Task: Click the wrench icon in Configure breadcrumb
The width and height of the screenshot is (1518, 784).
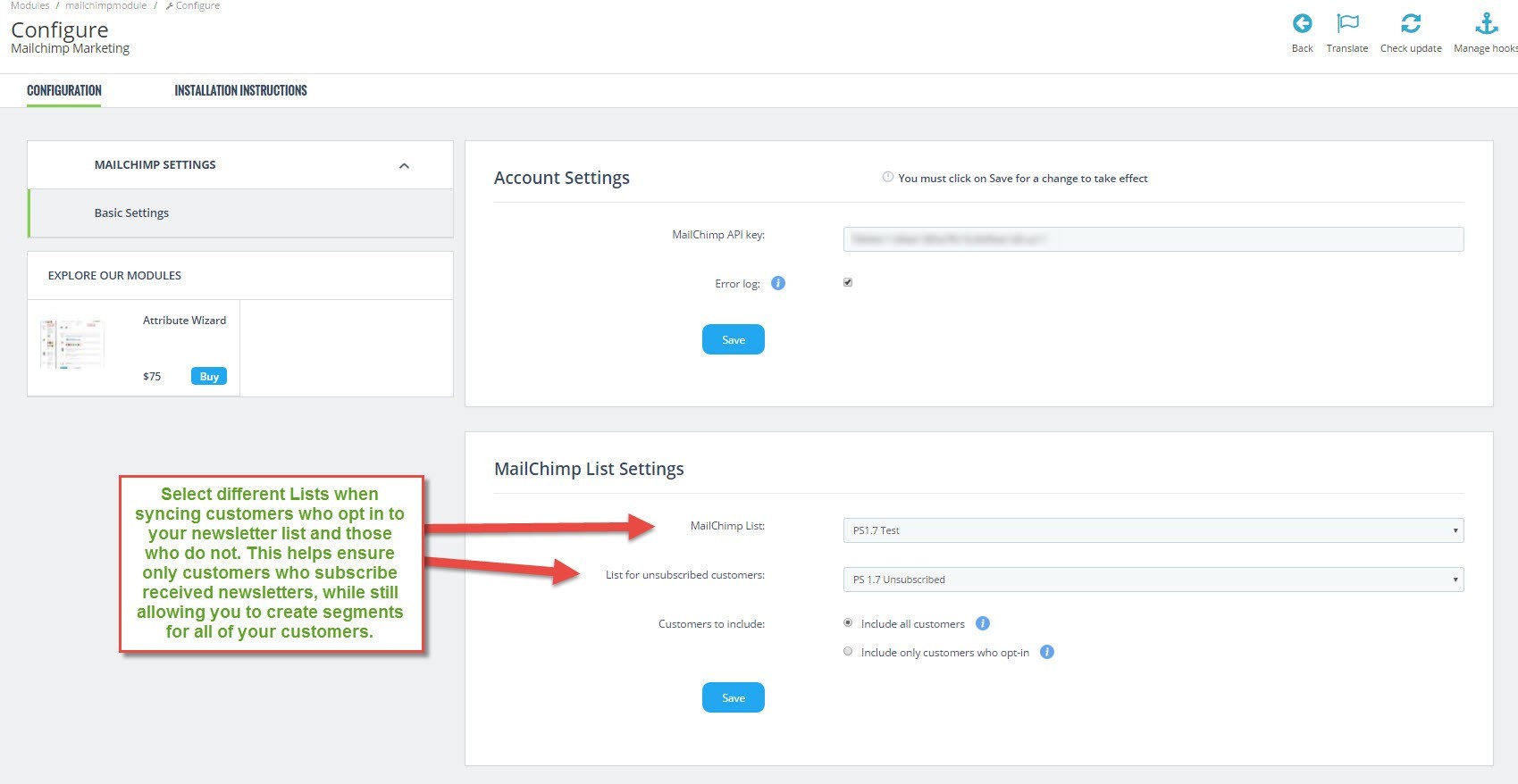Action: click(170, 6)
